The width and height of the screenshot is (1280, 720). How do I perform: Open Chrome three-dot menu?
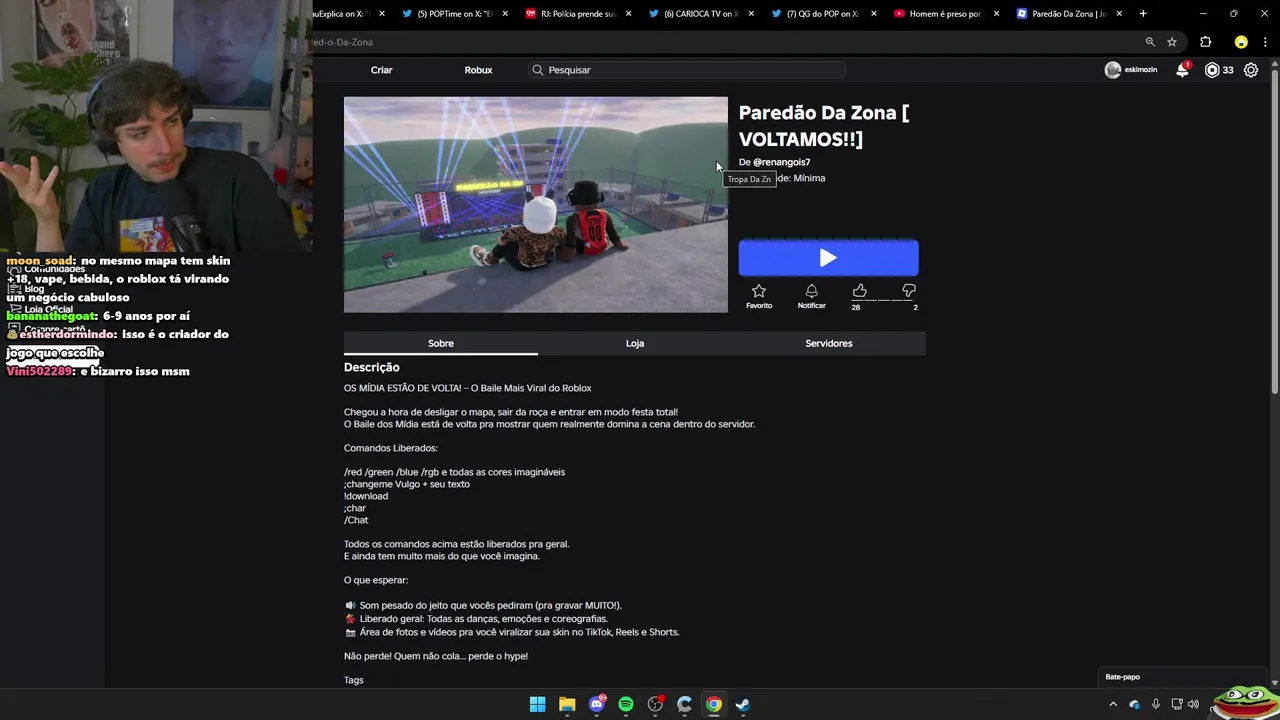1265,42
